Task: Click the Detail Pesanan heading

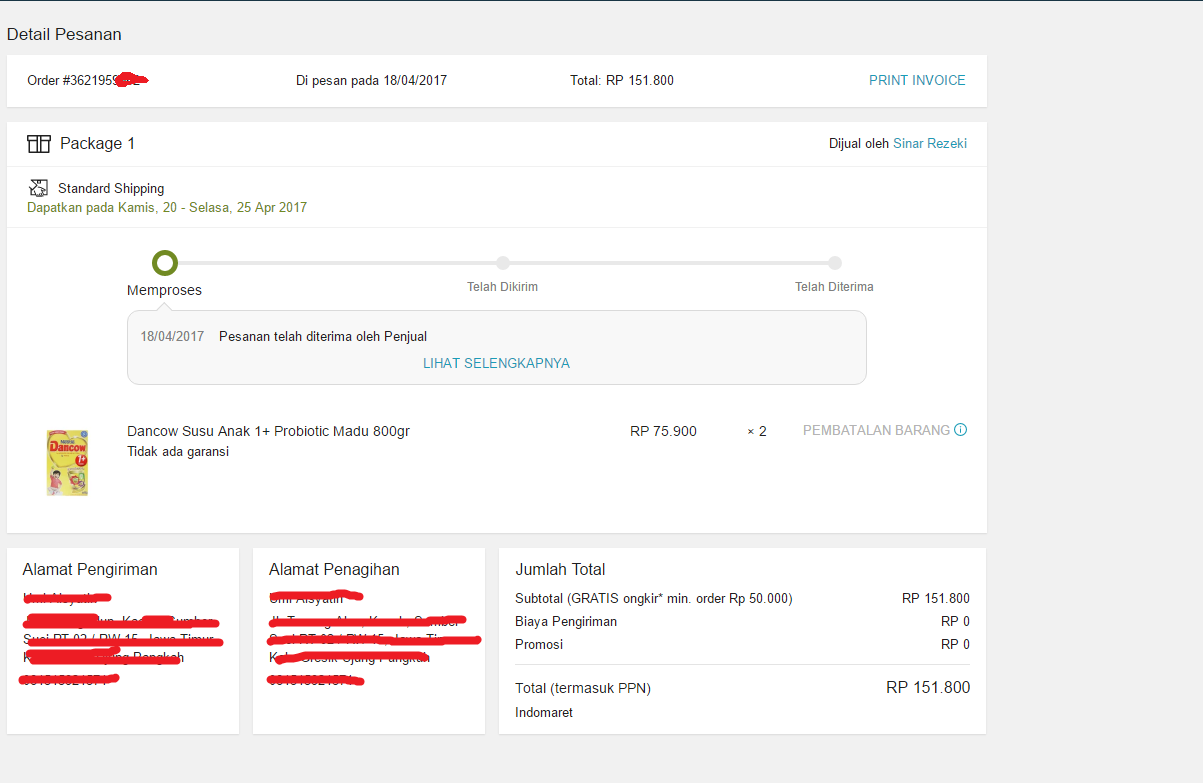Action: pyautogui.click(x=64, y=34)
